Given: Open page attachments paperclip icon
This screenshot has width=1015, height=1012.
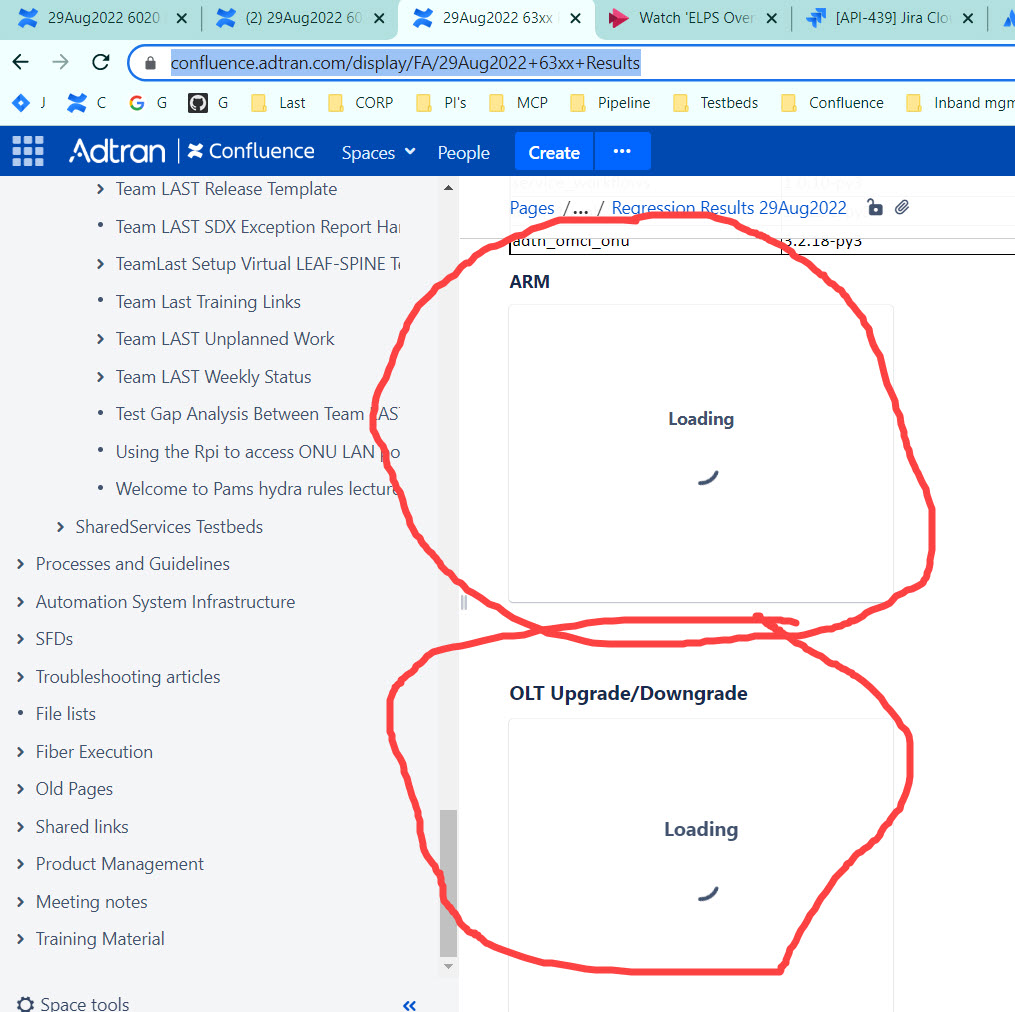Looking at the screenshot, I should click(x=902, y=207).
